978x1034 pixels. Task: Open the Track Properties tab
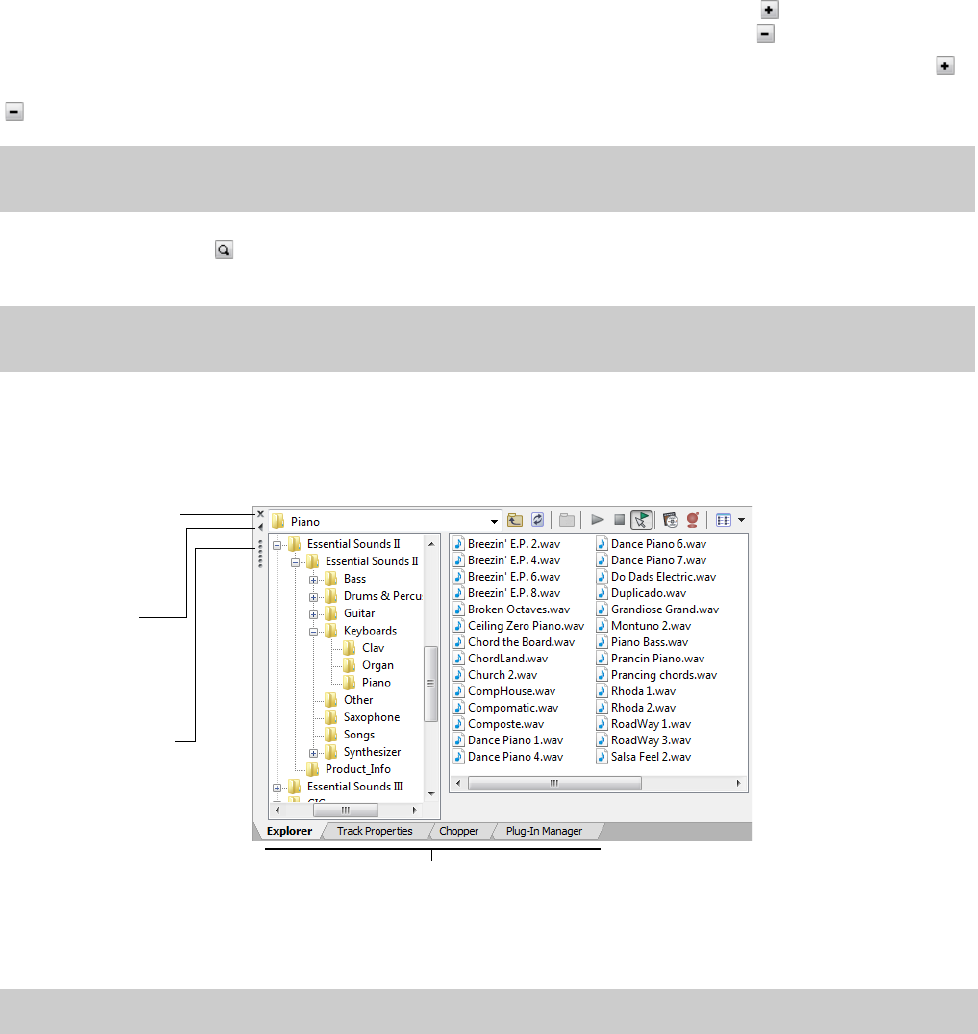(x=375, y=831)
